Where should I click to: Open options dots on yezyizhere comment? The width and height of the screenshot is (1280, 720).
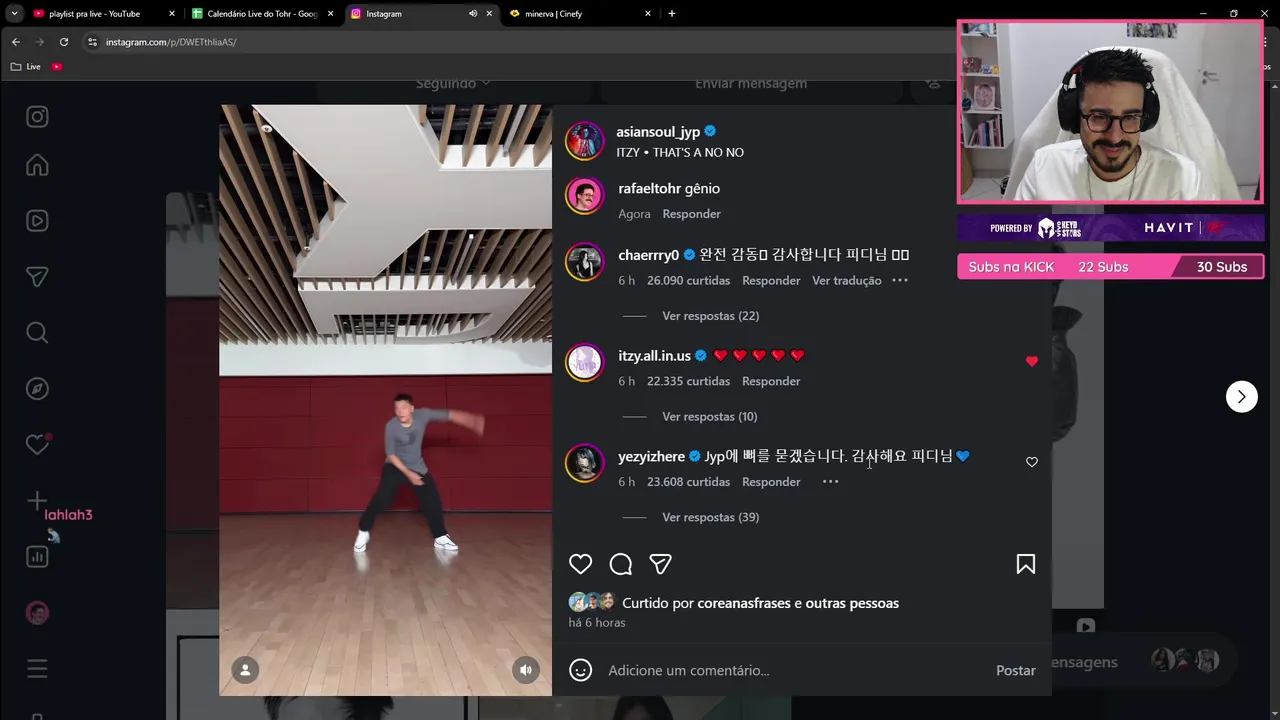pos(830,482)
